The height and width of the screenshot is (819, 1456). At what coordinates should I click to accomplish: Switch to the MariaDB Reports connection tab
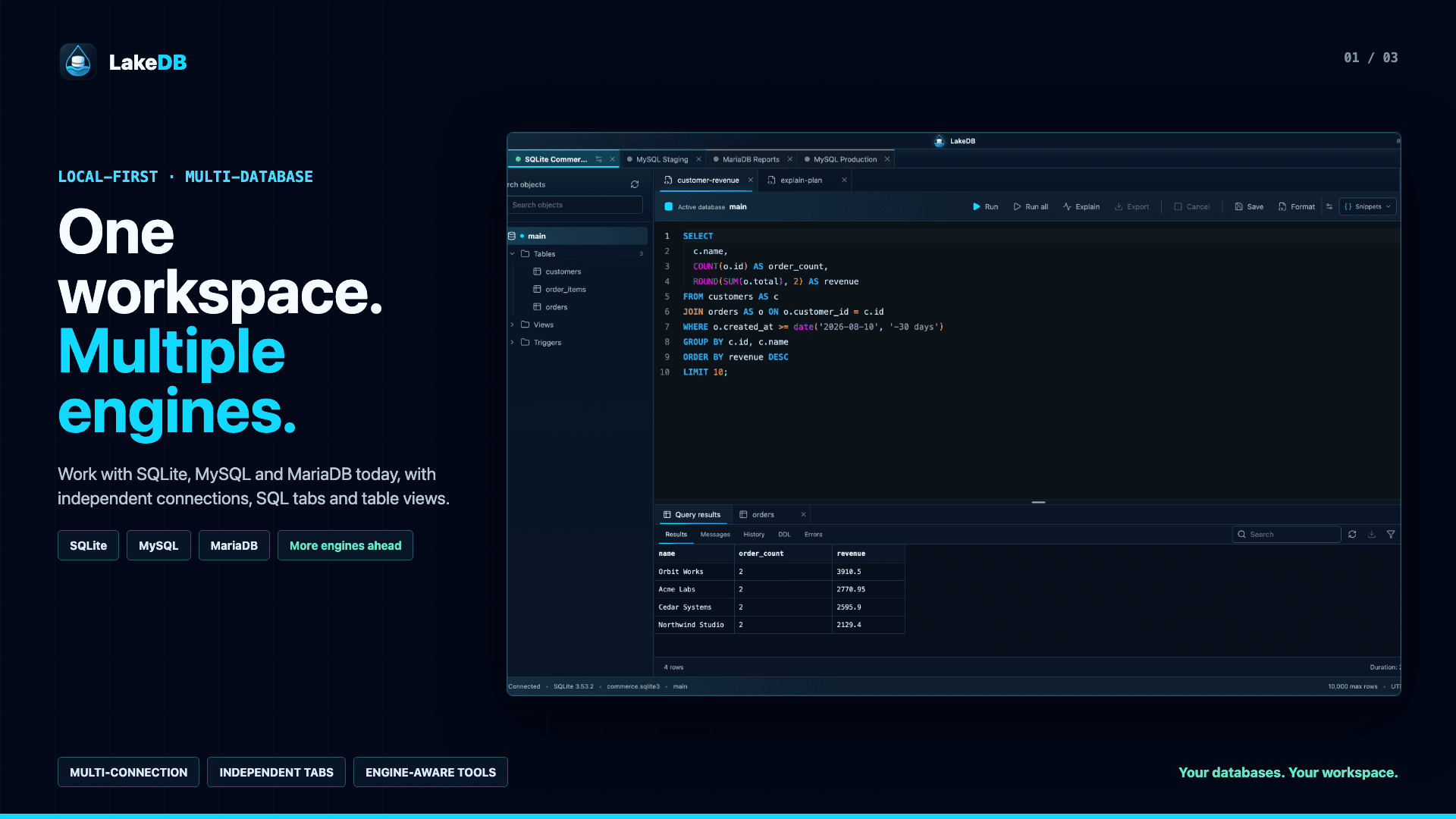750,159
